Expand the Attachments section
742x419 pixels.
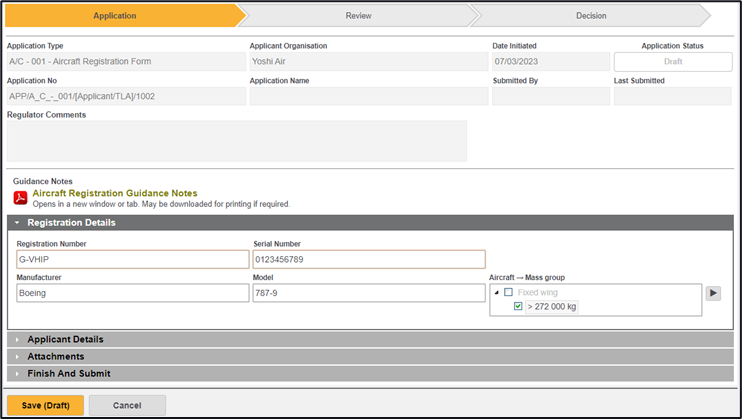coord(55,356)
